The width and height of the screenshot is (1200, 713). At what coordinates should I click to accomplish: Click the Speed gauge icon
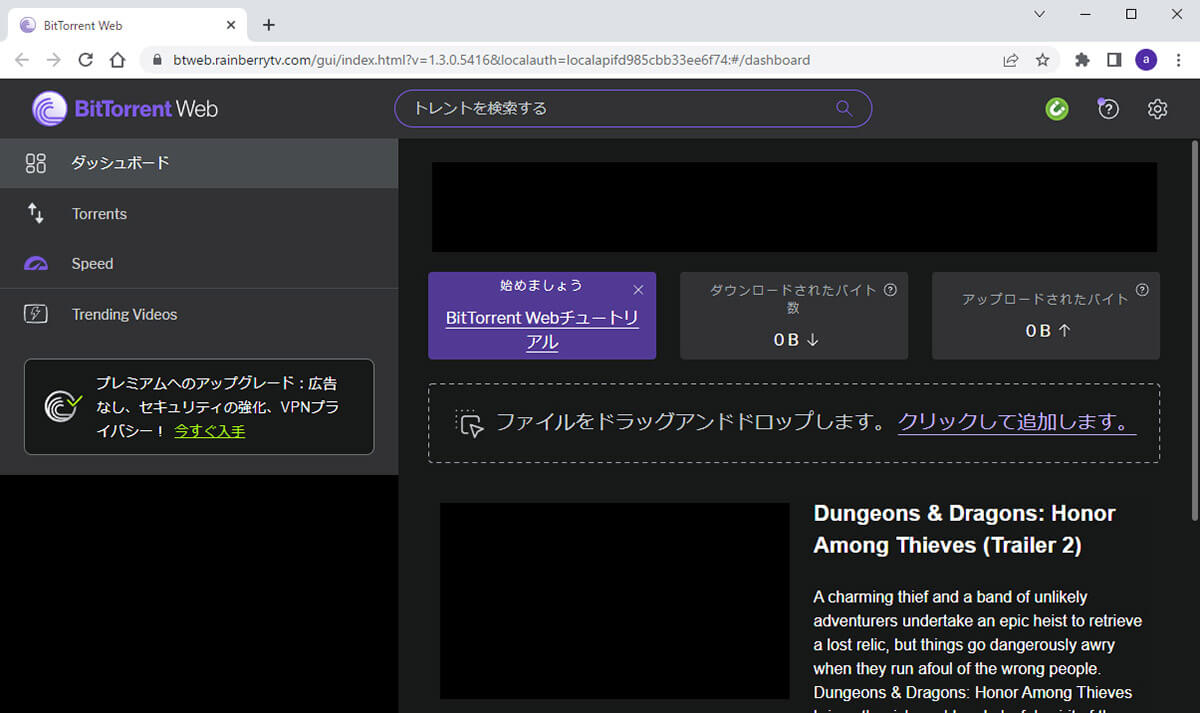pos(36,264)
